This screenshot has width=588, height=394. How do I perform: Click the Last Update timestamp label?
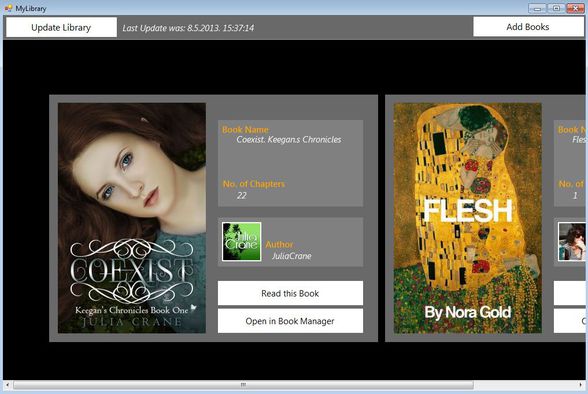pos(188,28)
